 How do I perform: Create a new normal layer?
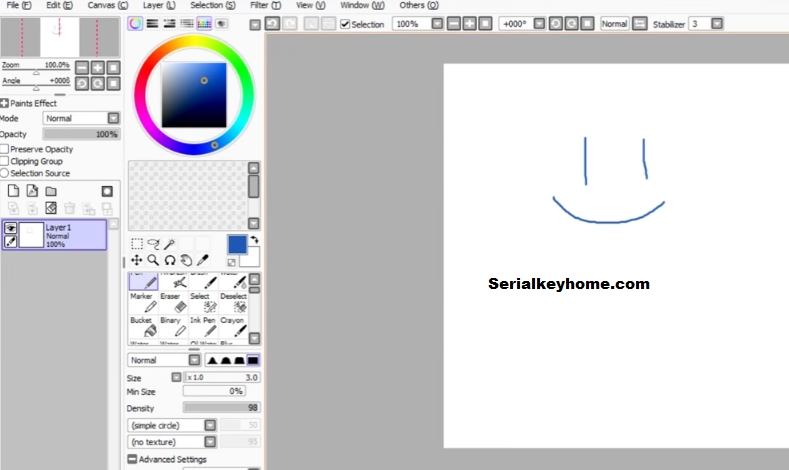click(13, 191)
